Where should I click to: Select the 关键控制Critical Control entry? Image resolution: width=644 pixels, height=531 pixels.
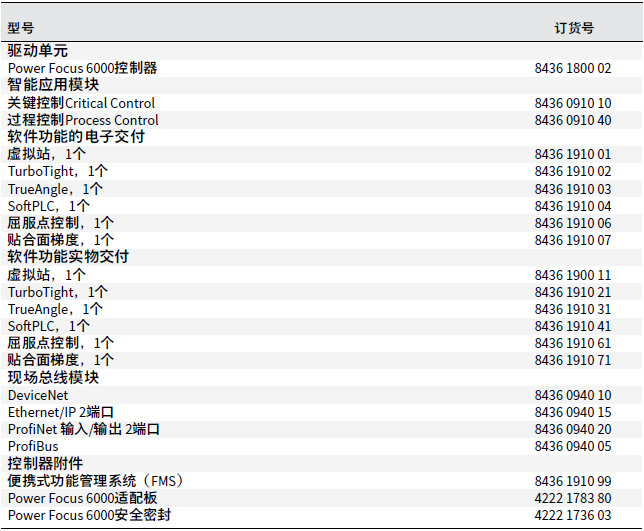click(x=81, y=103)
